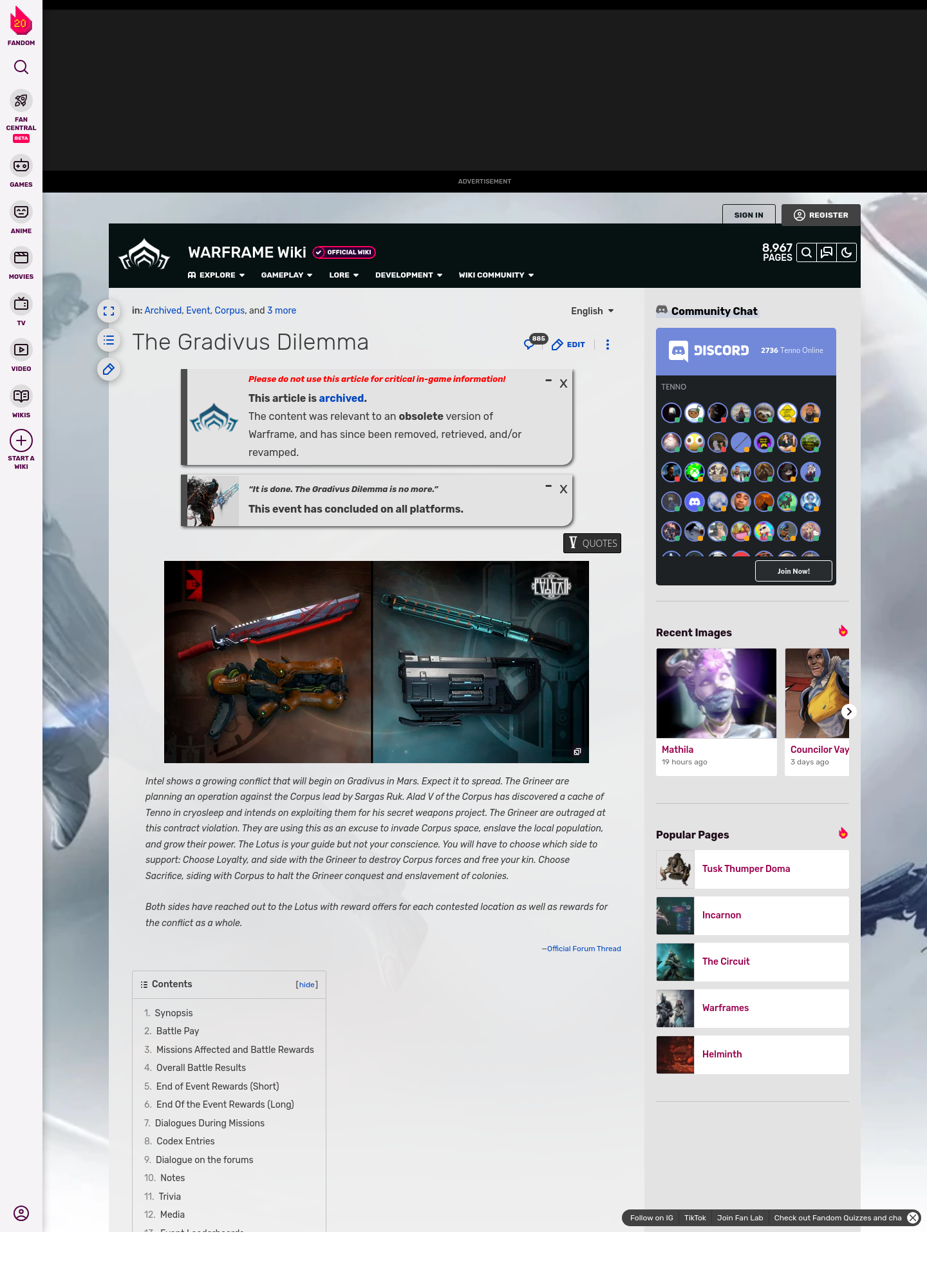Open the Official Forum Thread link

(584, 949)
